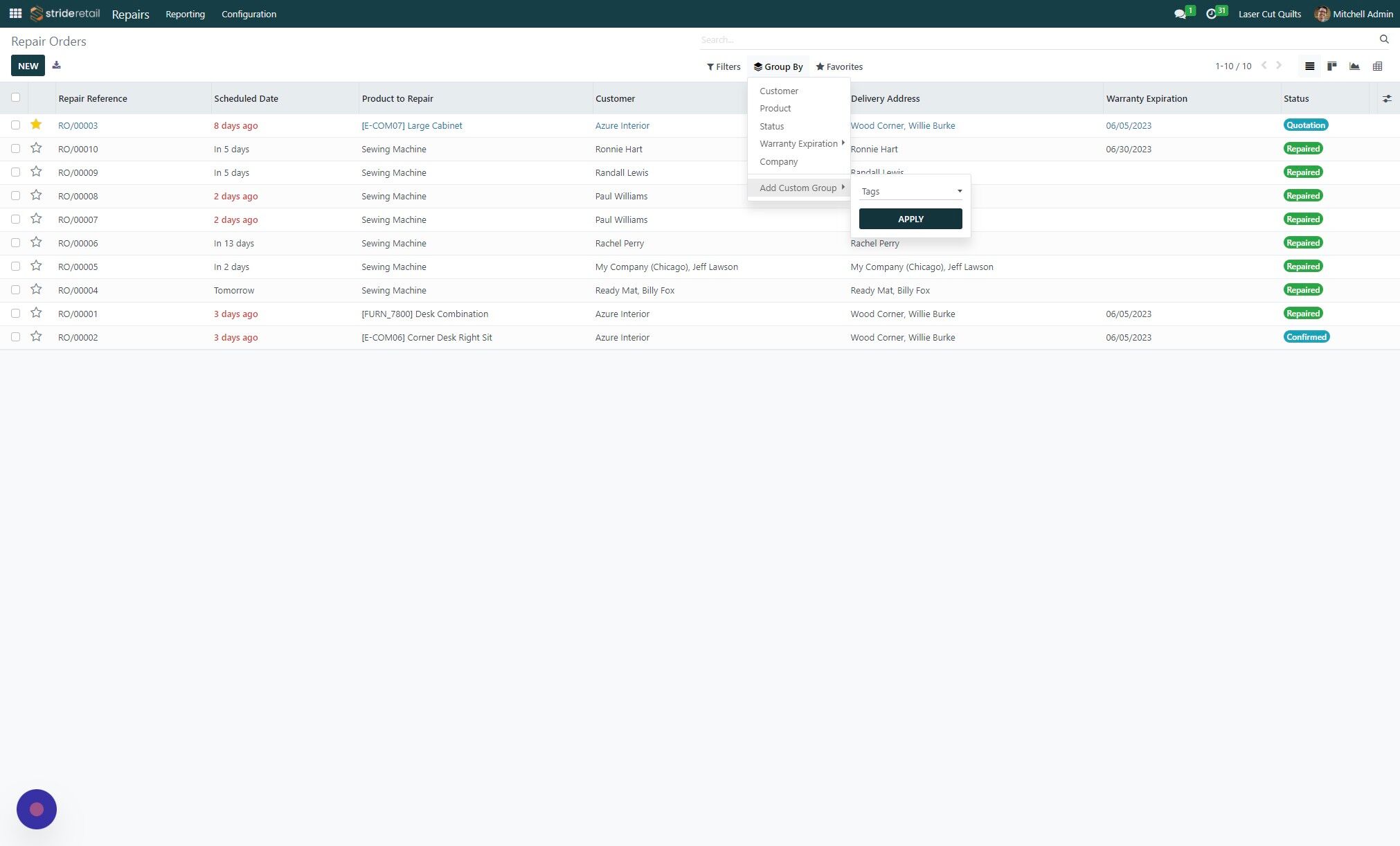Expand Add Custom Group submenu
1400x846 pixels.
(799, 188)
